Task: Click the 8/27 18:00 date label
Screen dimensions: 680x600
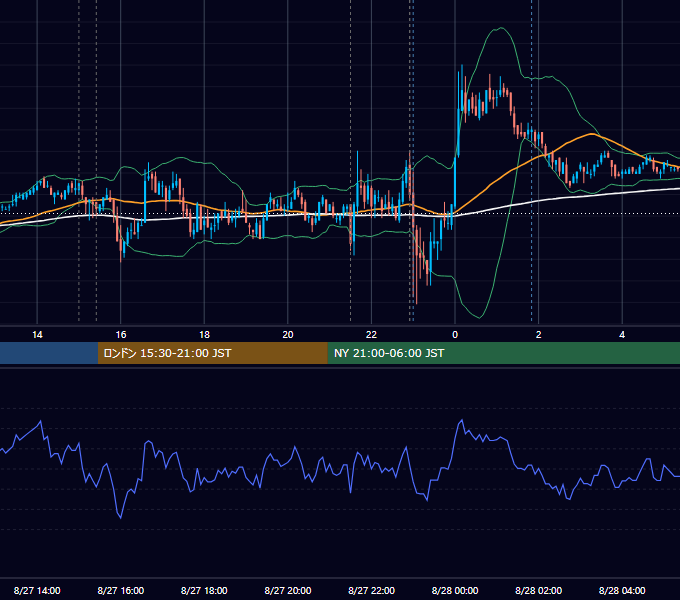Action: [204, 590]
